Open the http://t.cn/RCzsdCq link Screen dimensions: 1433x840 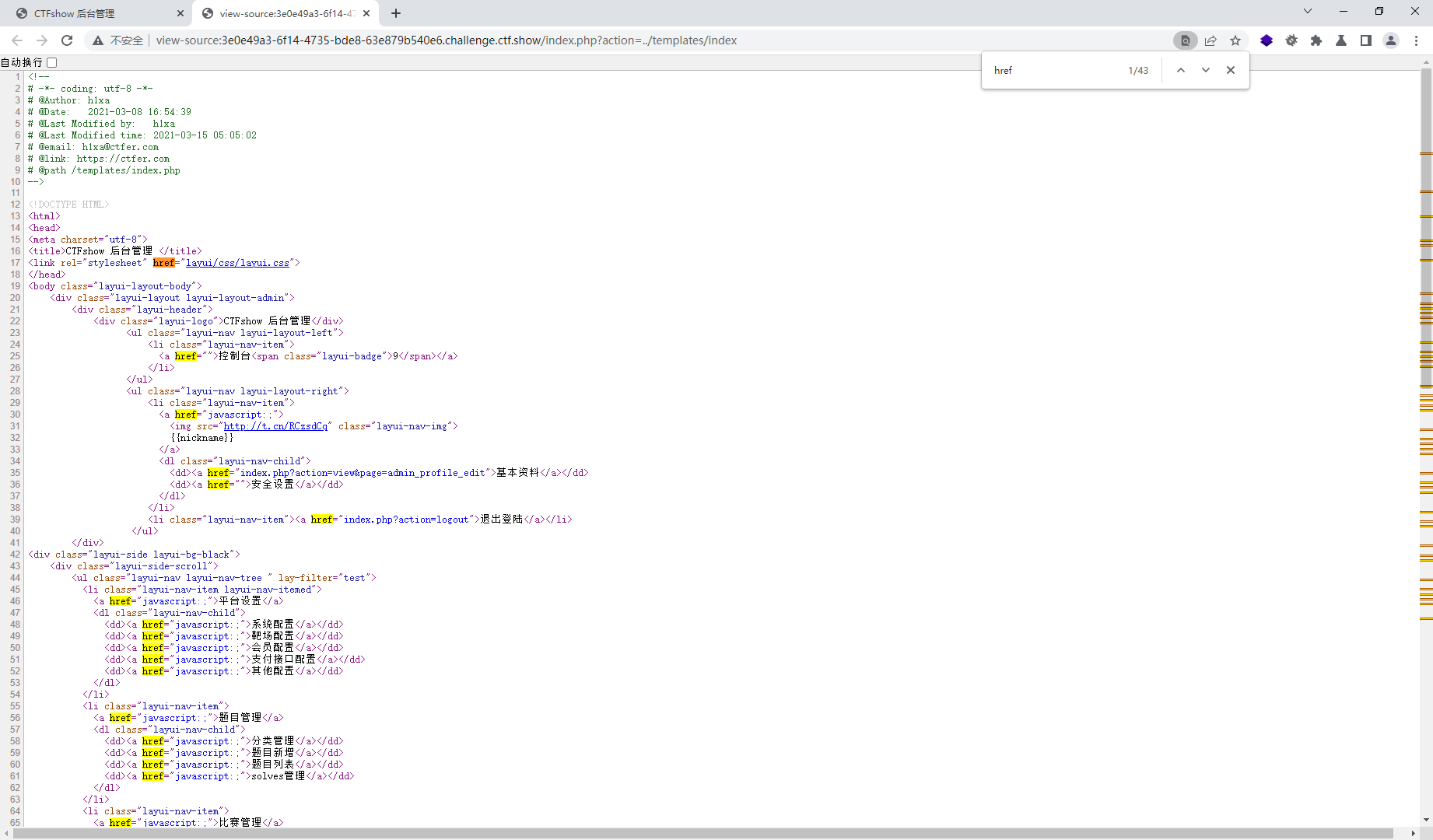276,426
